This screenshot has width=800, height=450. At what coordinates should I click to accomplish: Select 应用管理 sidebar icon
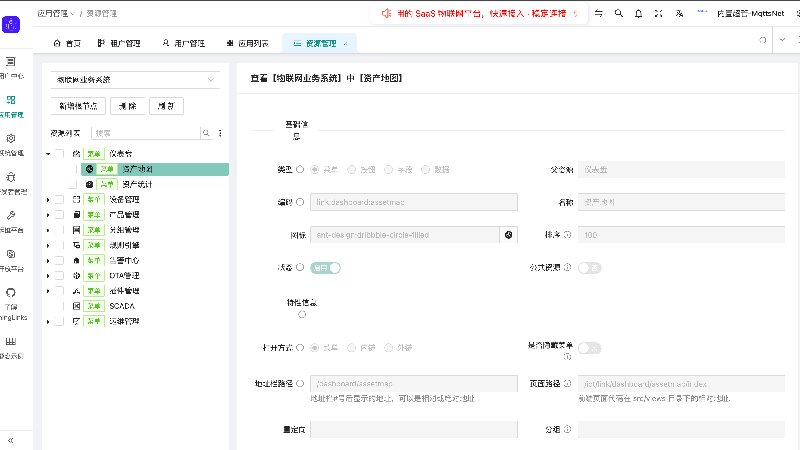pos(11,100)
